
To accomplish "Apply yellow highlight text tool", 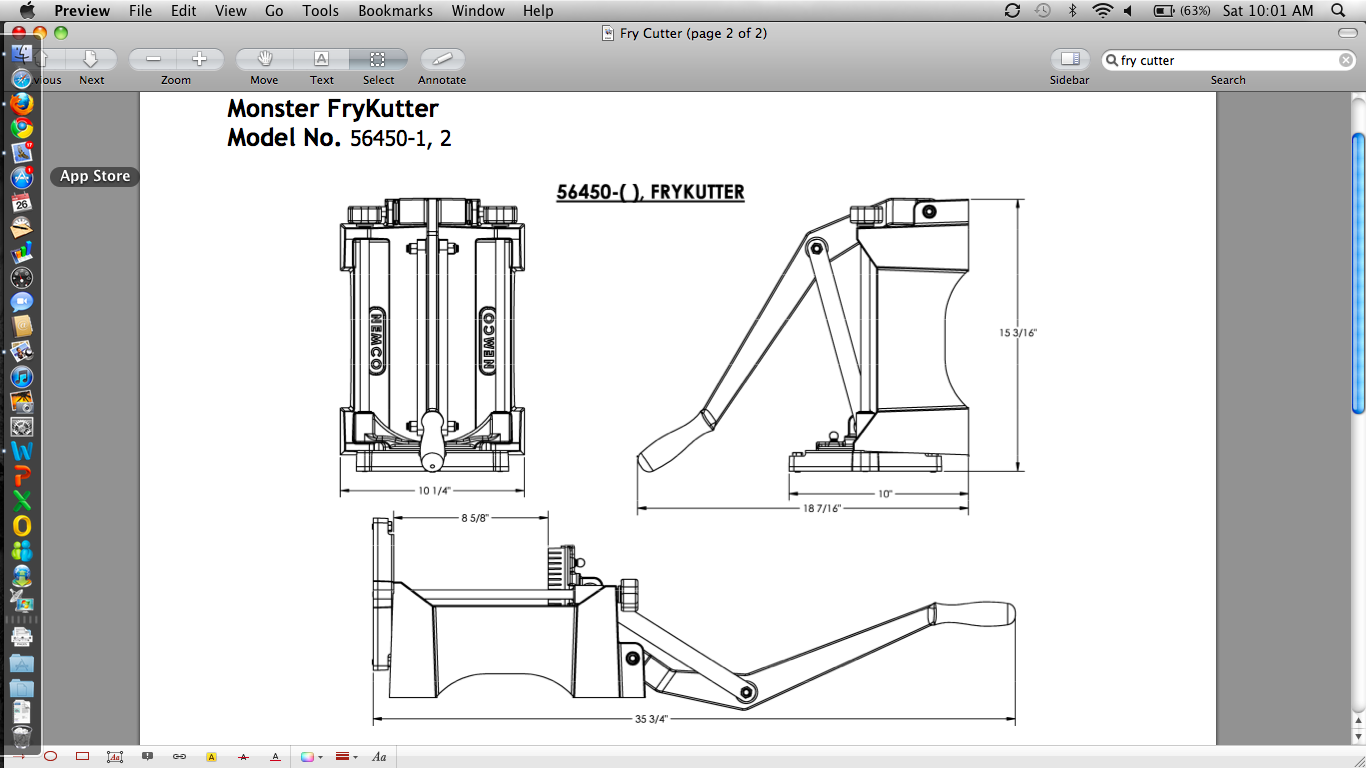I will (x=211, y=757).
